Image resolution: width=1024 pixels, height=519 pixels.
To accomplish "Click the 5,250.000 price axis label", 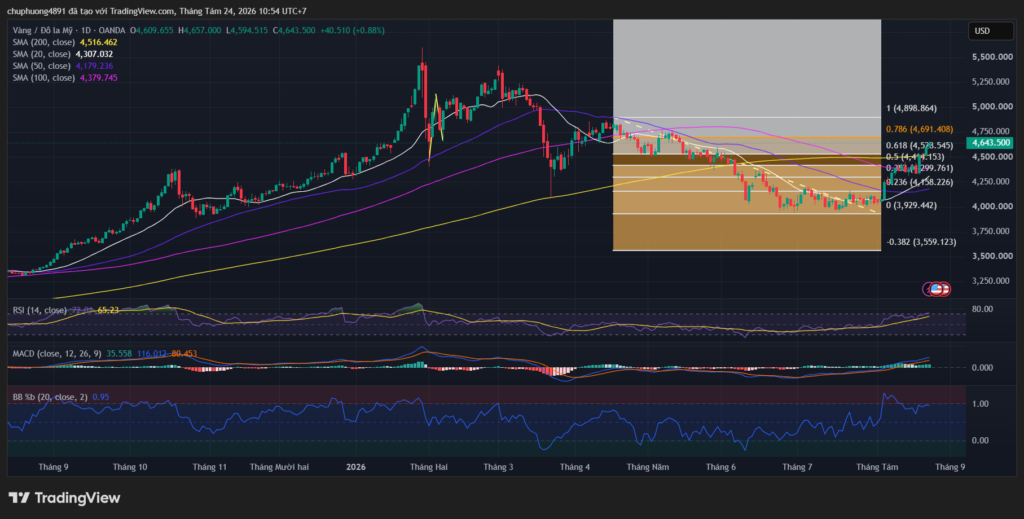I will click(992, 82).
